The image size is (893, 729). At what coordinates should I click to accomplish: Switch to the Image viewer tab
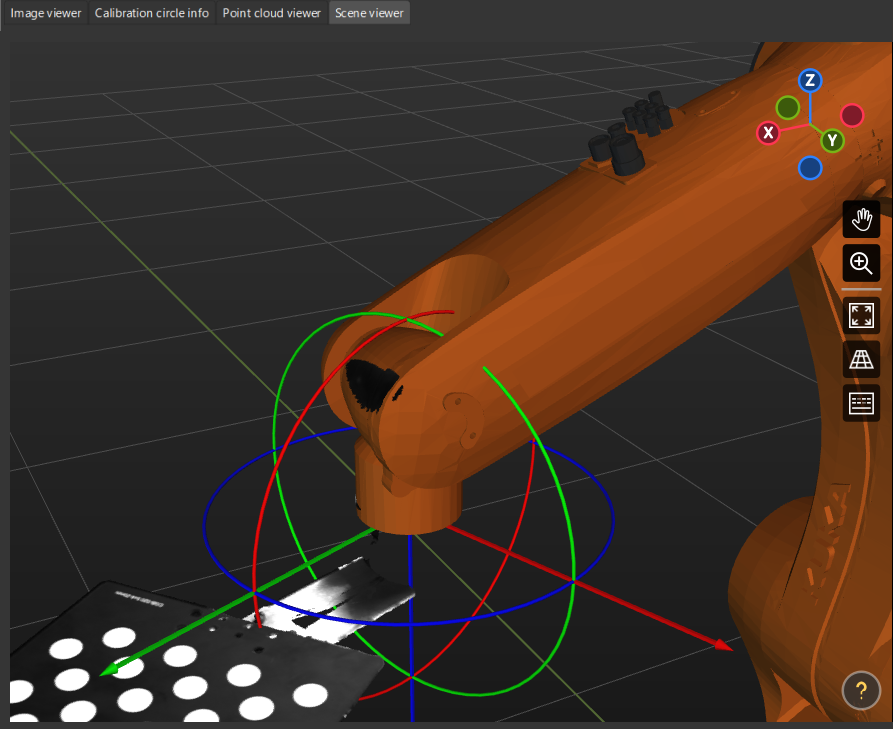45,13
